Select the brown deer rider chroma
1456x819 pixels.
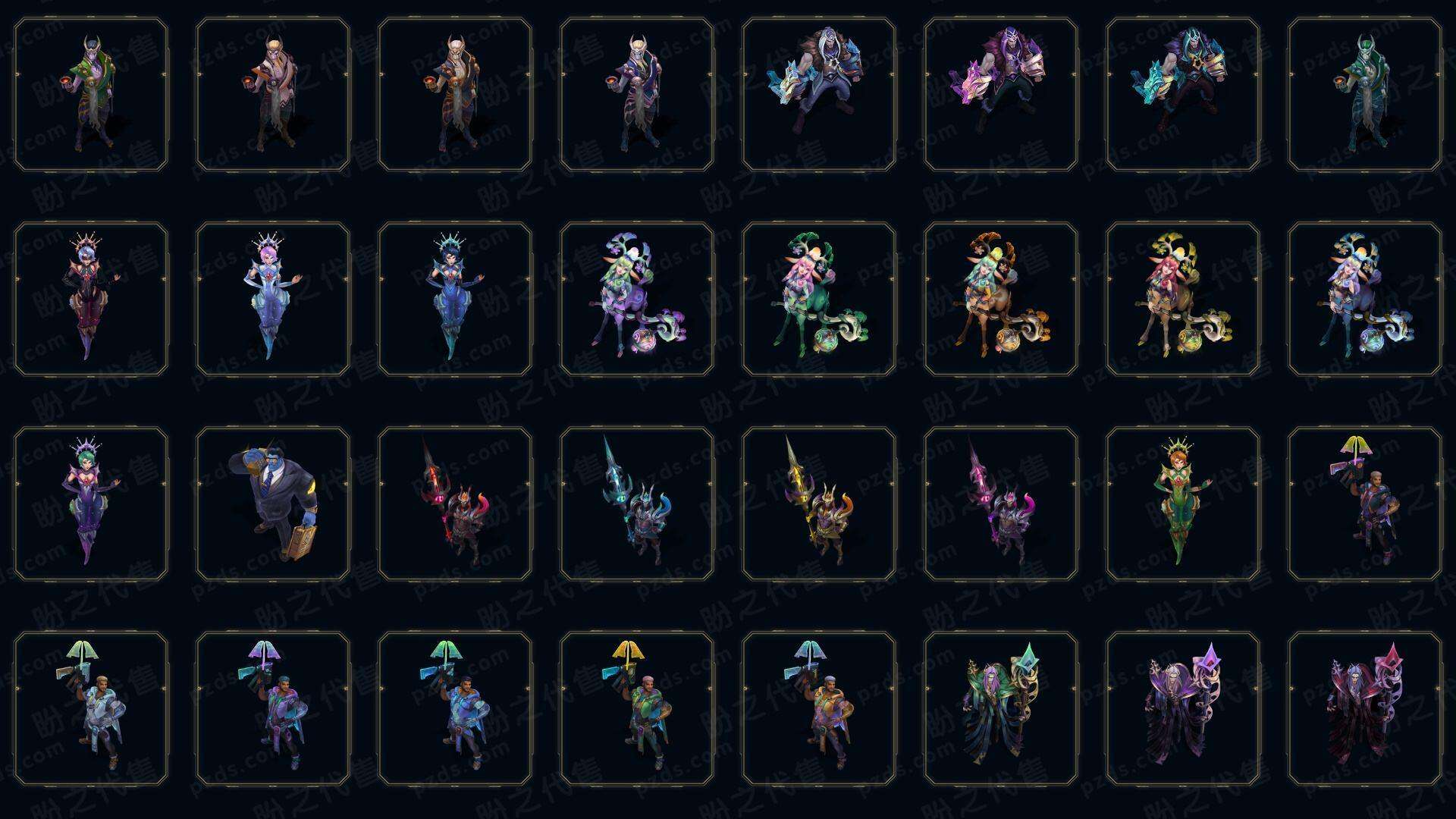[1001, 299]
